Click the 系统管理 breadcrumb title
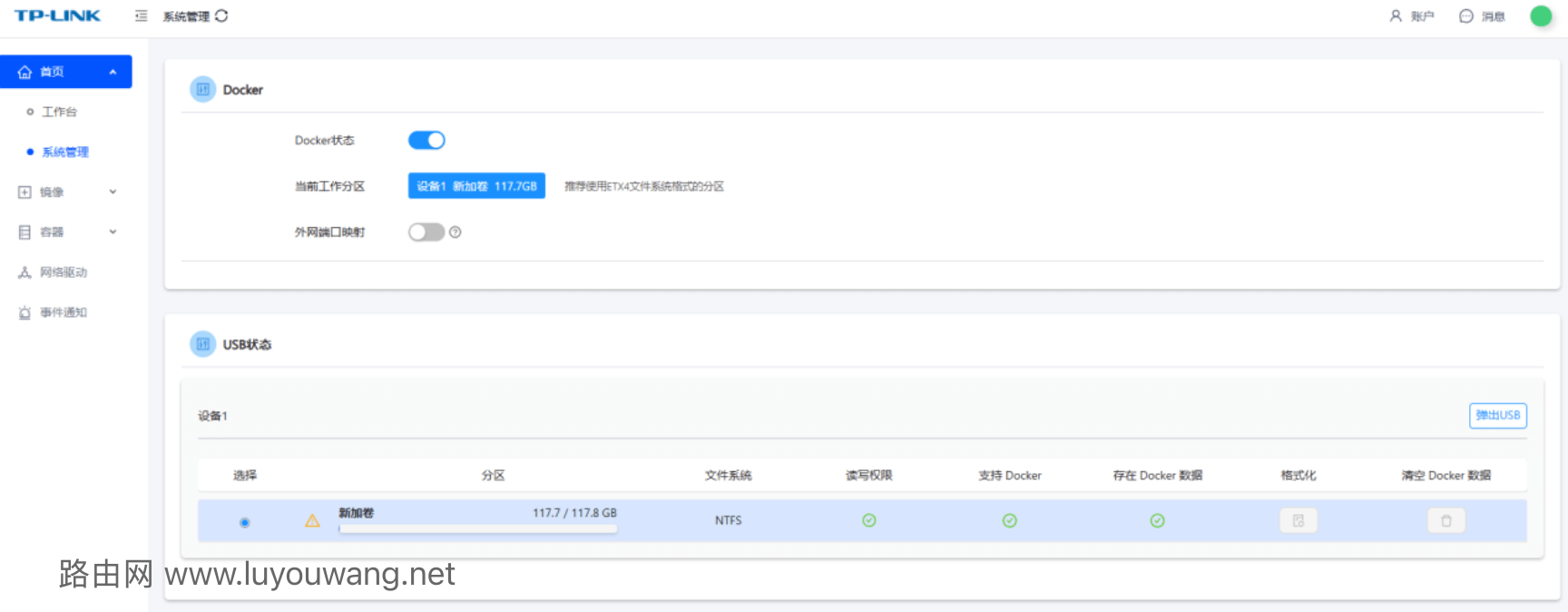This screenshot has height=612, width=1568. (x=186, y=15)
